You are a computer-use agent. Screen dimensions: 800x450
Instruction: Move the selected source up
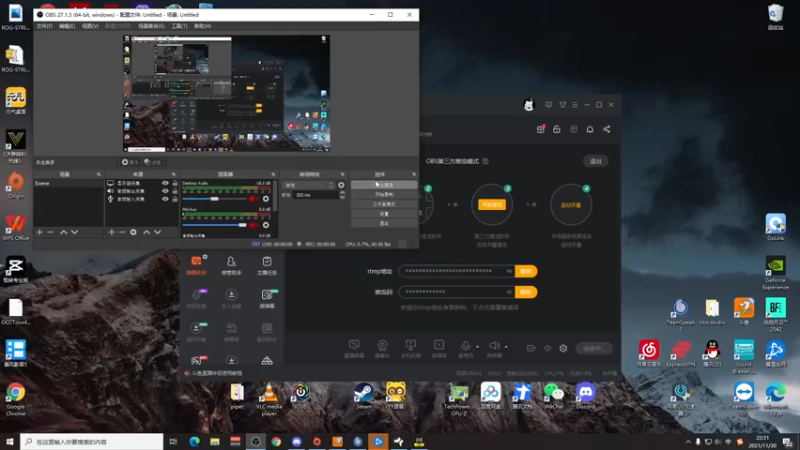click(146, 232)
